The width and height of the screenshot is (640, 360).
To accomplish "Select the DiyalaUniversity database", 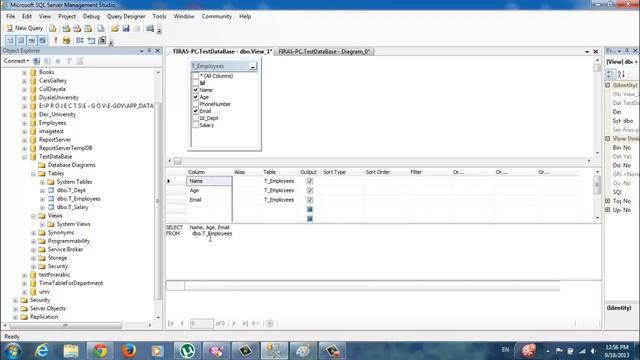I will 58,98.
